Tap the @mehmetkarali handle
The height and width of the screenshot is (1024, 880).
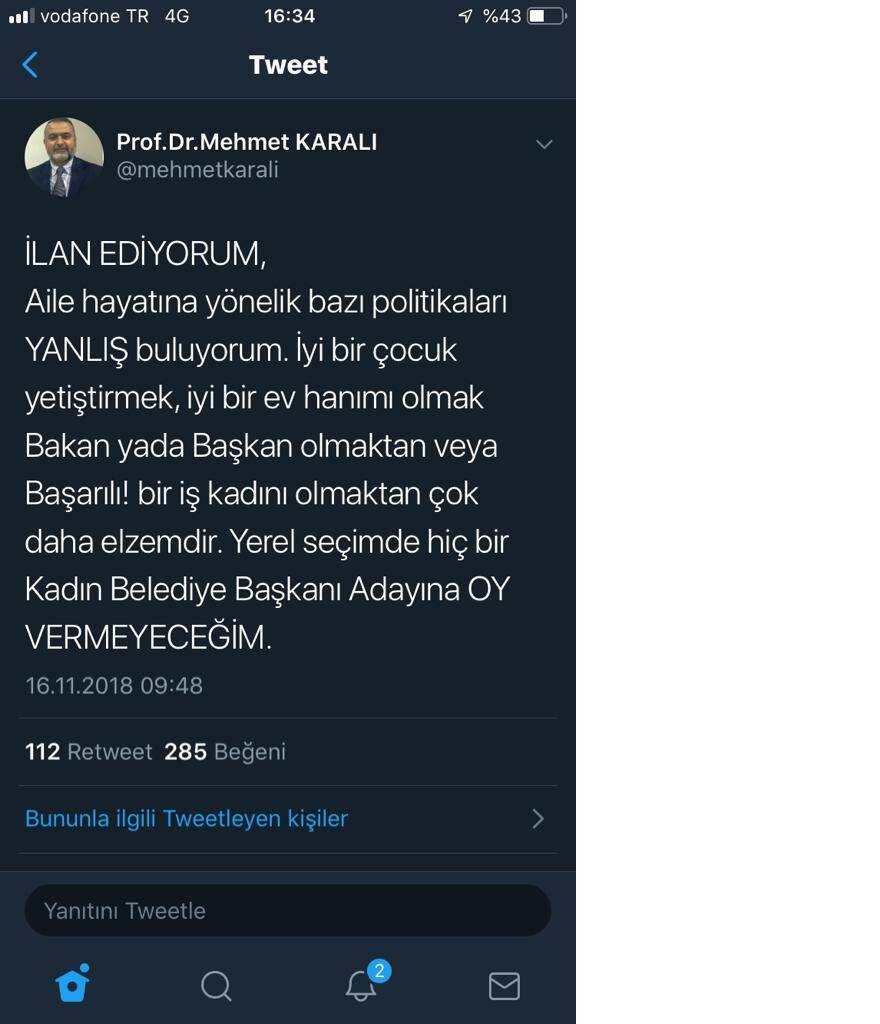coord(197,170)
